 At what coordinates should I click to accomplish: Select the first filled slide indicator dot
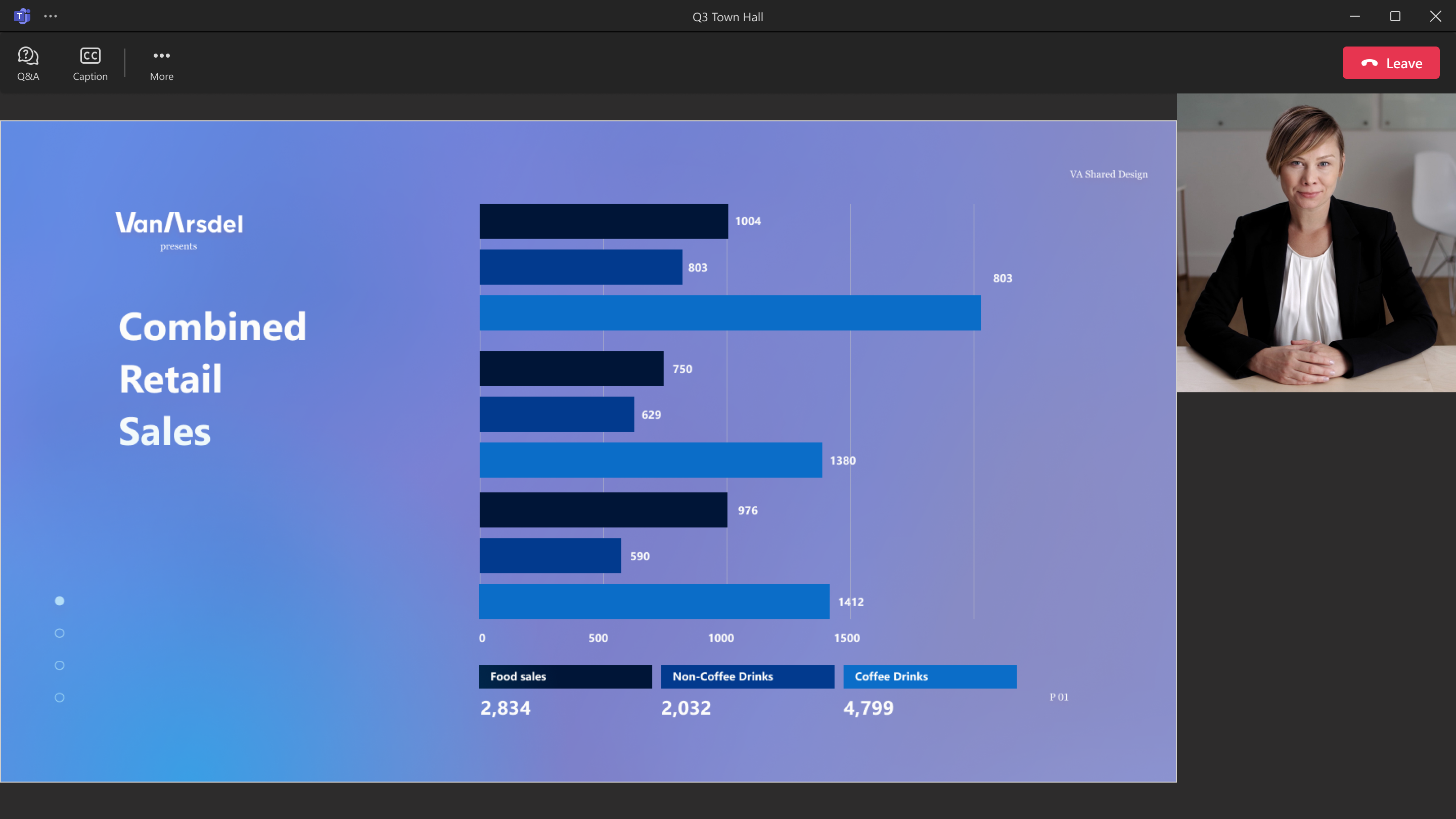(59, 601)
